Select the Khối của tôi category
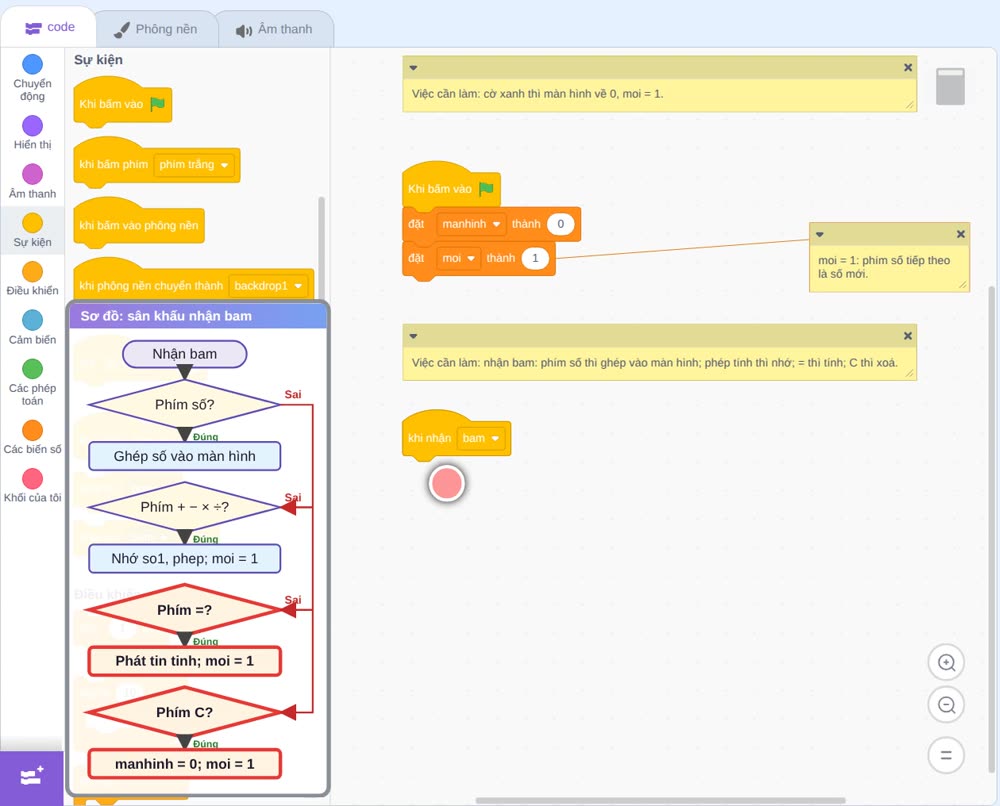Screen dimensions: 1000x806 32,485
